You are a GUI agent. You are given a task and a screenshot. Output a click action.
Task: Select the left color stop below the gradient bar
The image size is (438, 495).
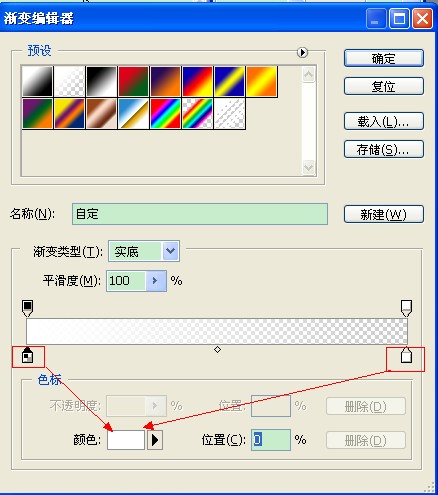[27, 355]
